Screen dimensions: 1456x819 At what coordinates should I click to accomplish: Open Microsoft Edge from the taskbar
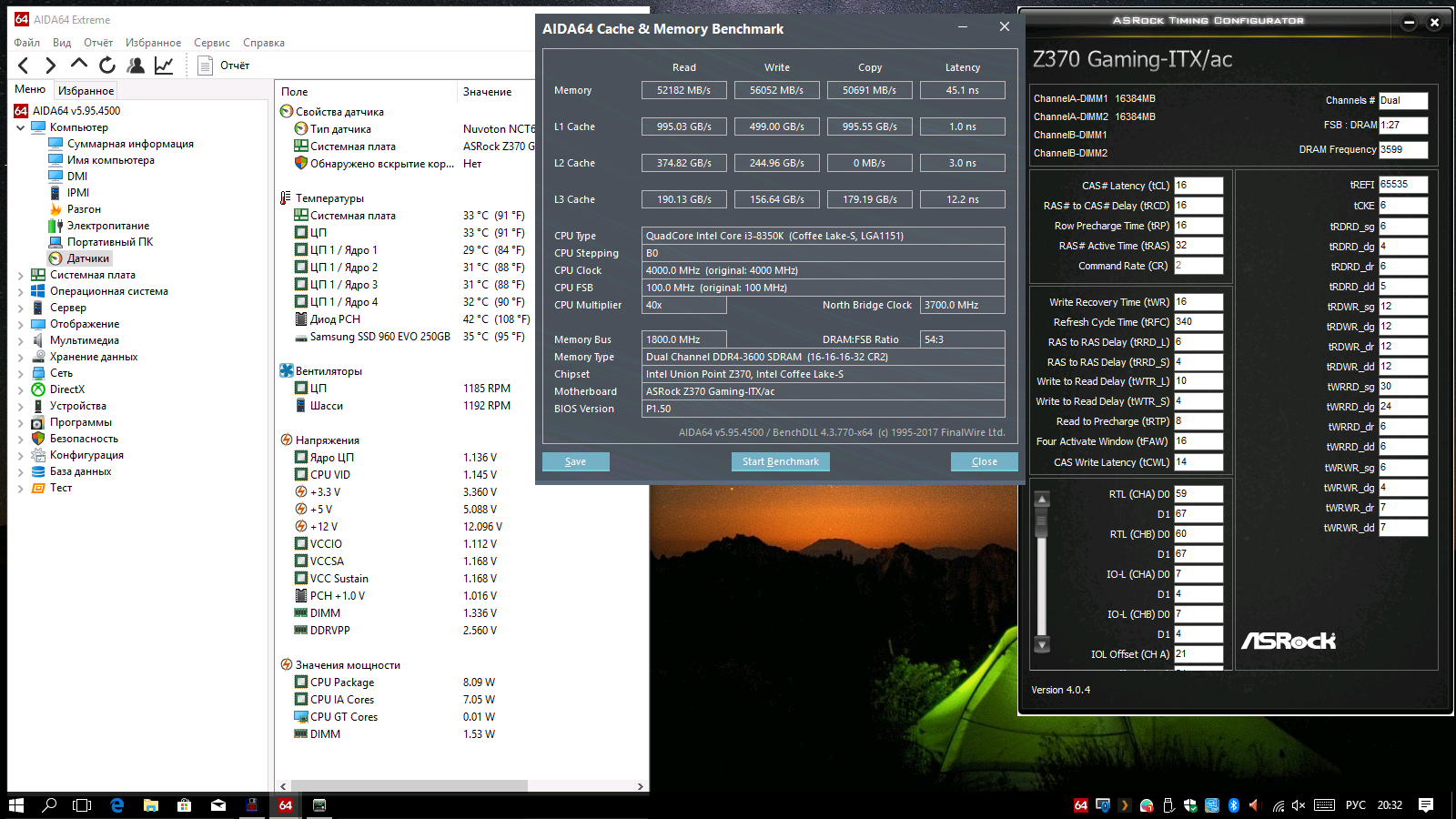117,805
